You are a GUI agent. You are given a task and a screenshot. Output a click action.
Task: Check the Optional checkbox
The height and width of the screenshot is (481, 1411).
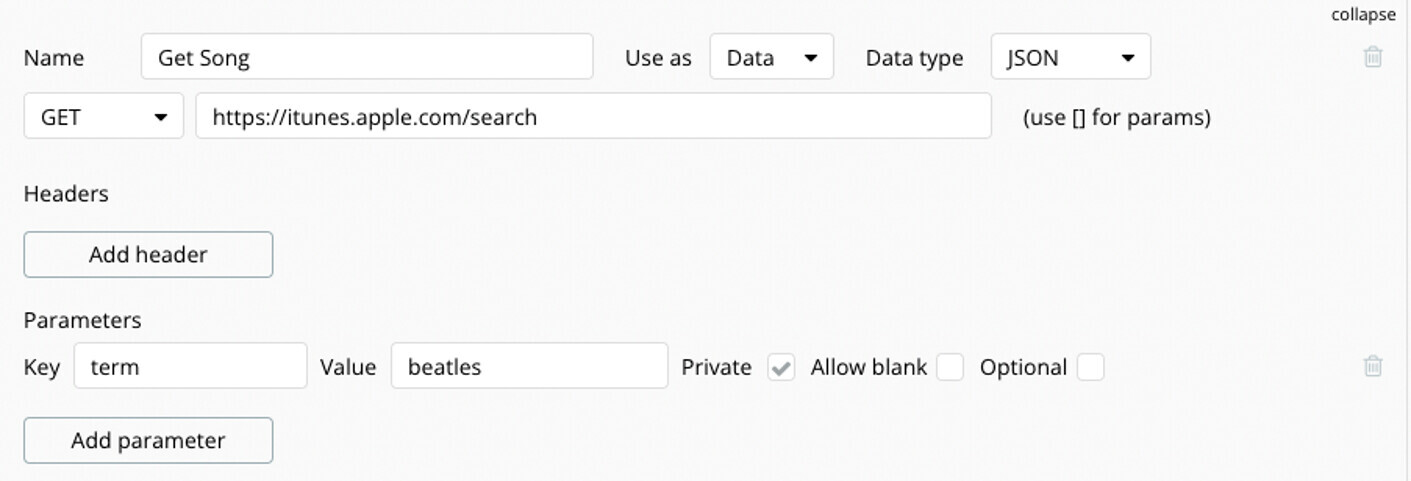coord(1090,367)
